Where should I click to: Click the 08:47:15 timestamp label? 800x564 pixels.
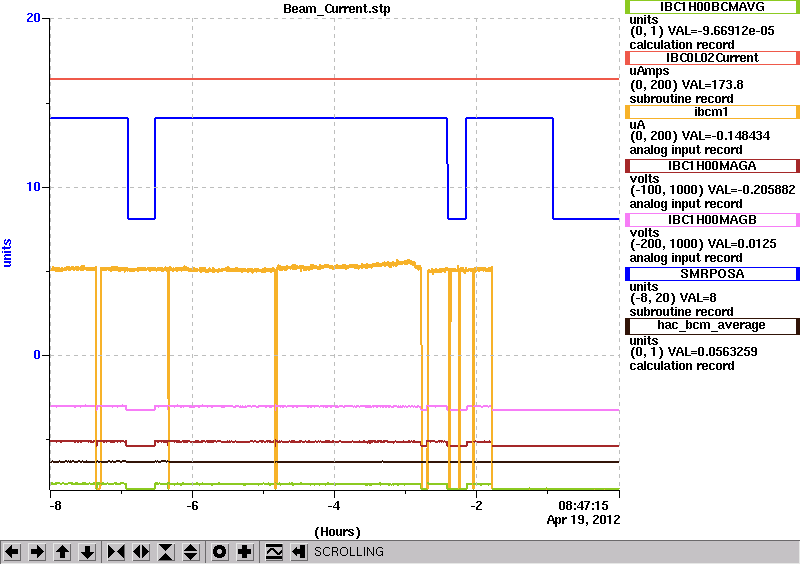click(x=583, y=506)
